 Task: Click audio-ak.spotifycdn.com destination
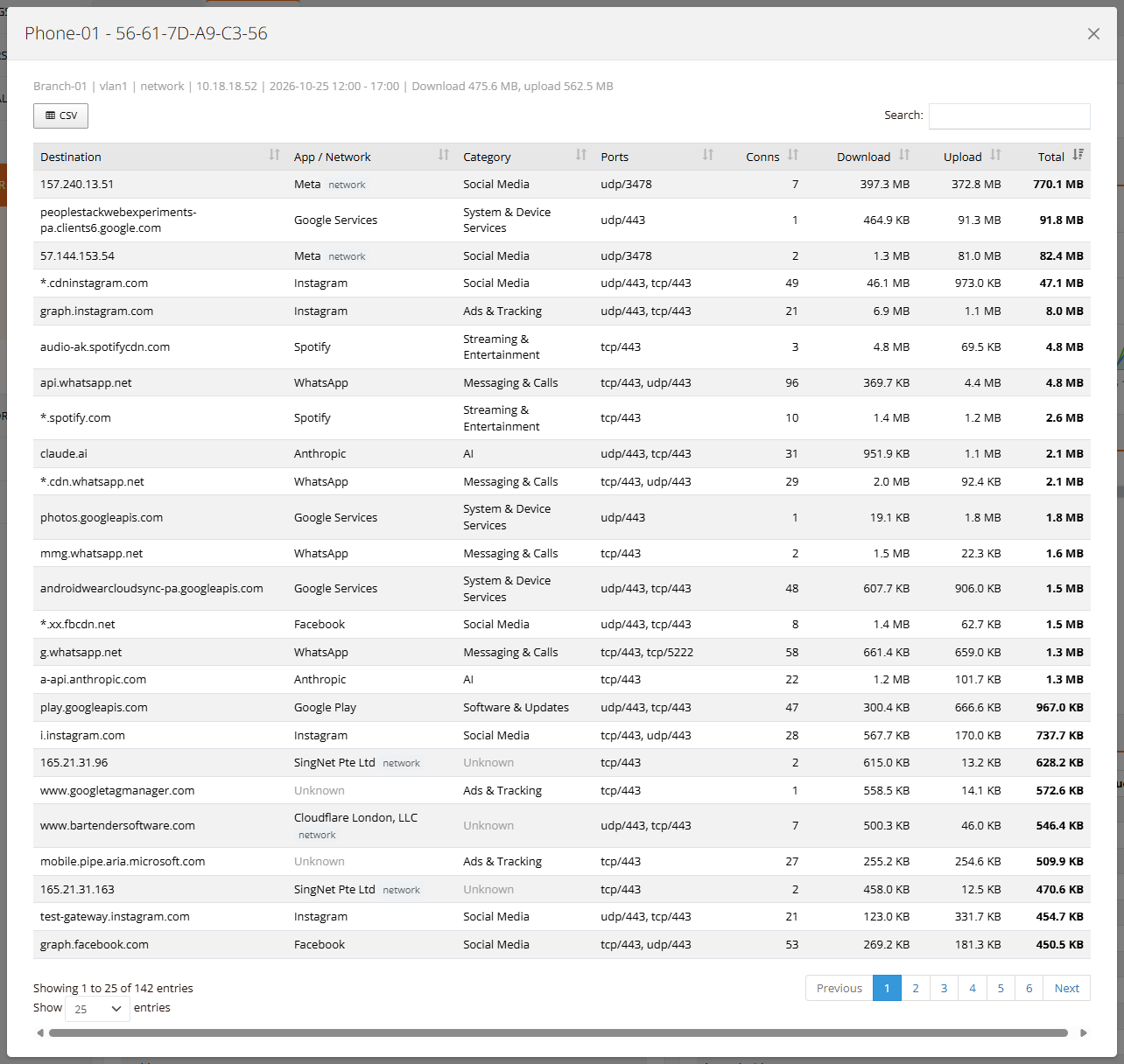[105, 346]
